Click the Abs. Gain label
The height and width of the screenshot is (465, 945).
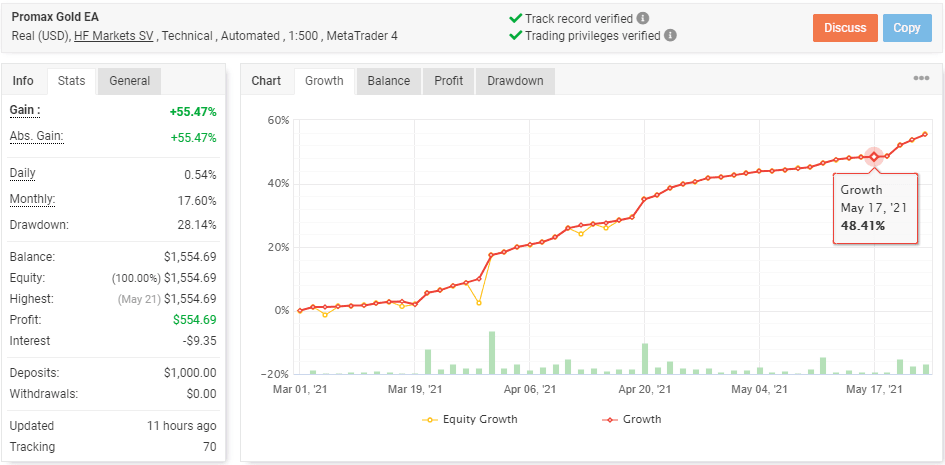tap(37, 137)
